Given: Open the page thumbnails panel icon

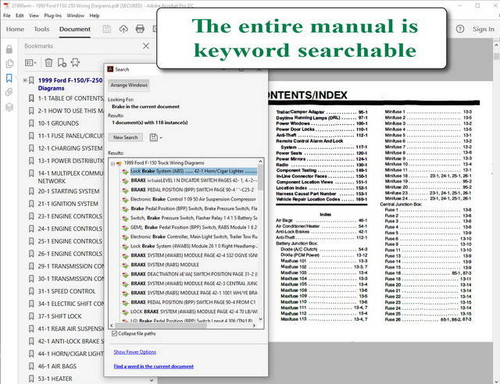Looking at the screenshot, I should point(9,64).
